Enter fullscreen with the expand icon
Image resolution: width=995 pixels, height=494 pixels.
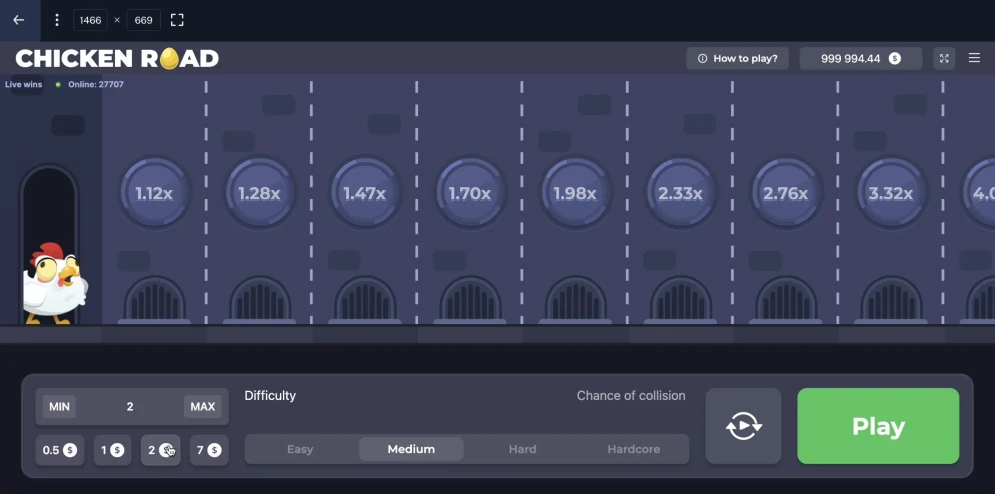click(944, 58)
